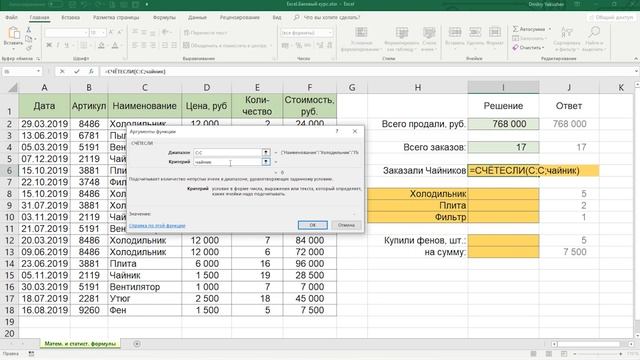Click the percent style icon
Viewport: 640px width, 360px height.
[299, 45]
